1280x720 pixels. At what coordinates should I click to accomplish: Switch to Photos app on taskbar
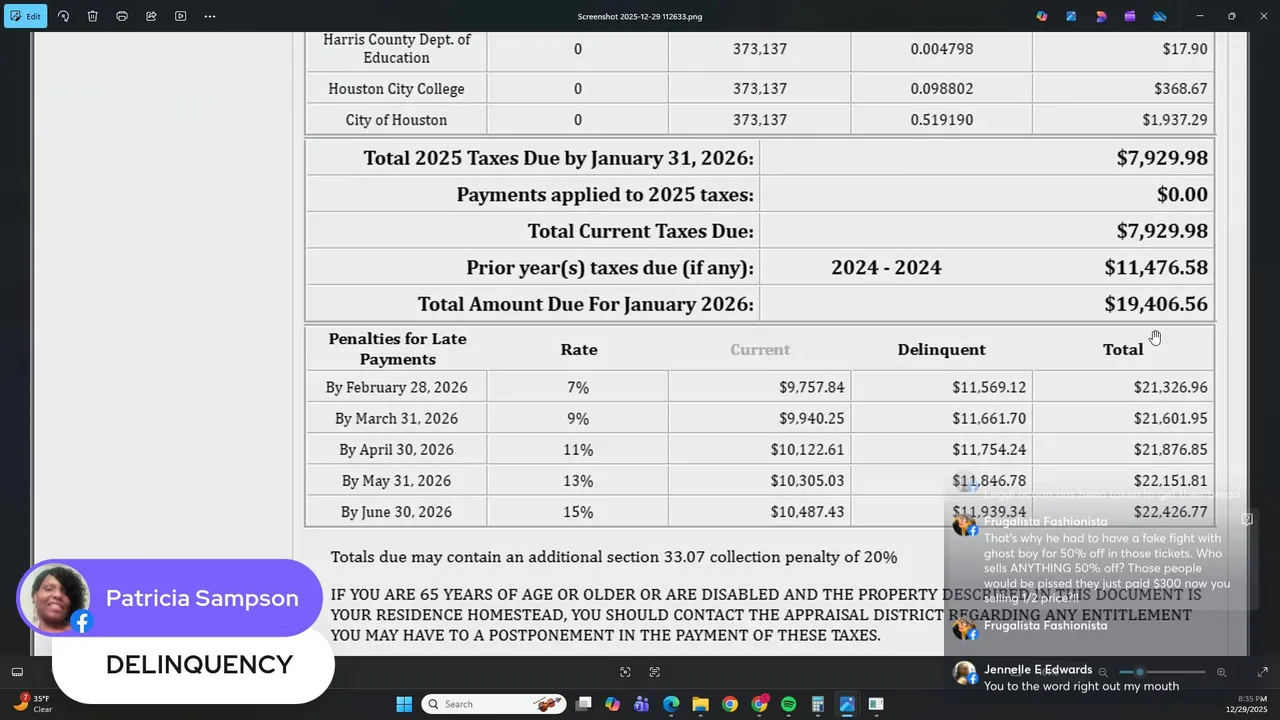[847, 704]
